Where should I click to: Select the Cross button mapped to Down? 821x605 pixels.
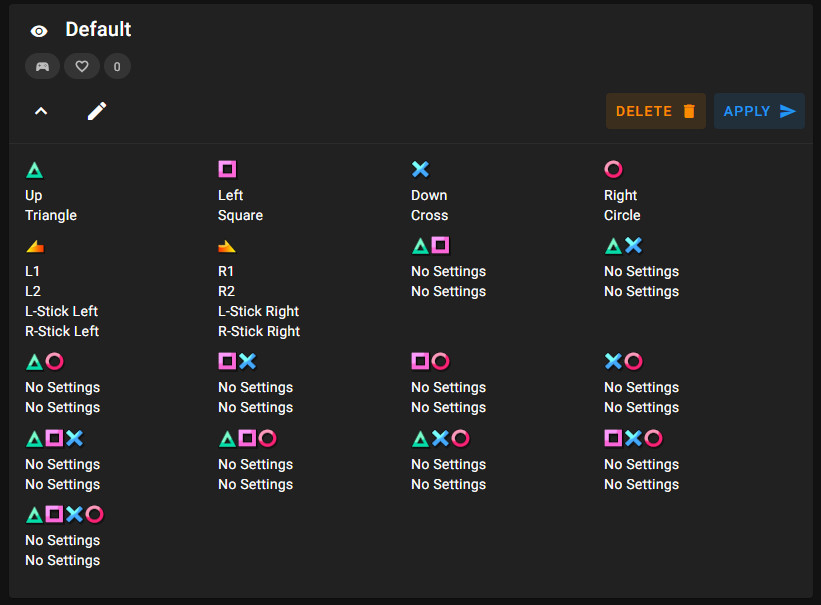pos(420,169)
